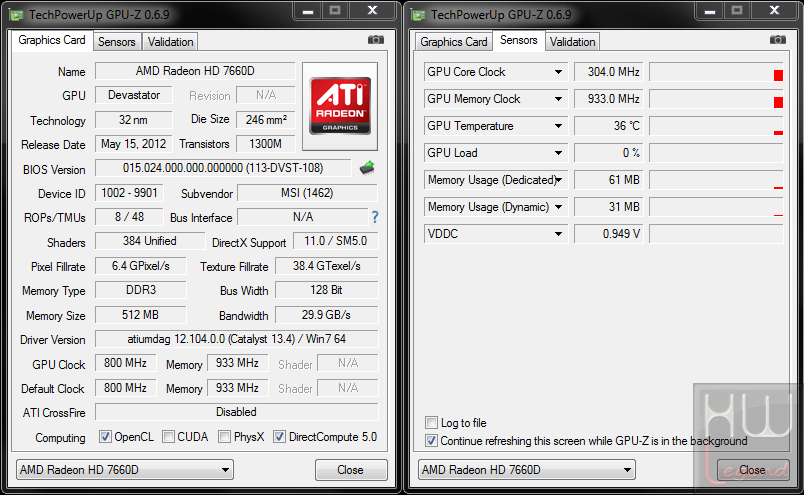
Task: Uncheck Continue refreshing in background option
Action: (431, 441)
